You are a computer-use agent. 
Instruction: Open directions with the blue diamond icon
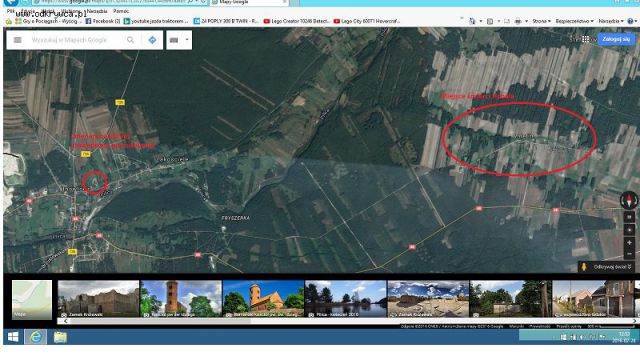coord(152,40)
